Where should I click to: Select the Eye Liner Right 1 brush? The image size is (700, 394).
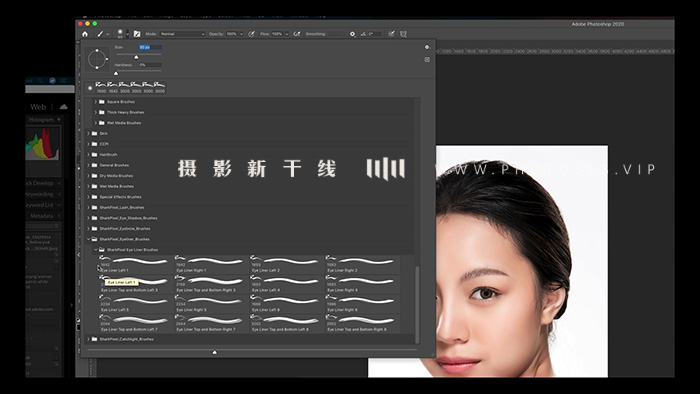[211, 264]
